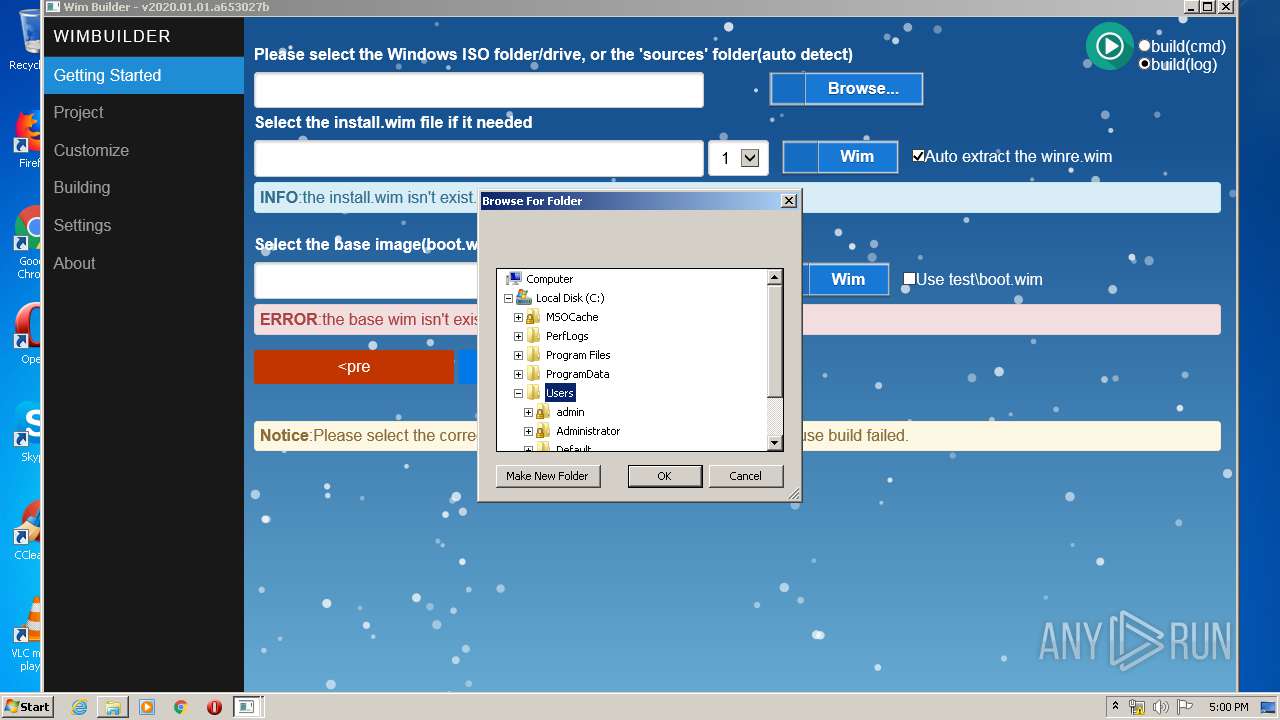Open File Explorer from the taskbar
Viewport: 1280px width, 720px height.
(x=113, y=707)
